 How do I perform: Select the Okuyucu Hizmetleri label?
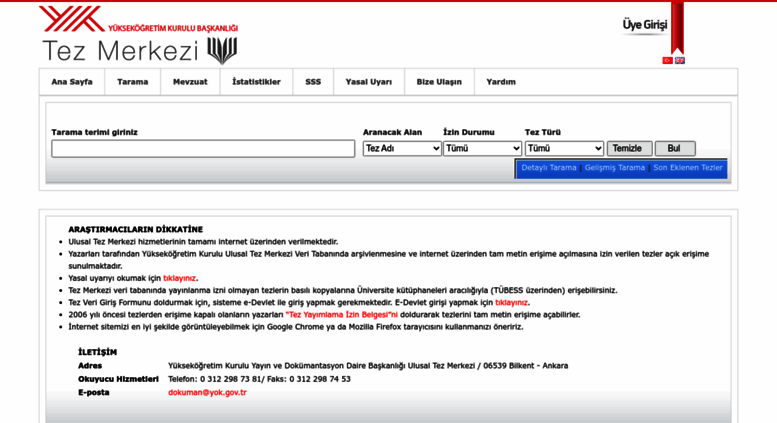coord(118,379)
